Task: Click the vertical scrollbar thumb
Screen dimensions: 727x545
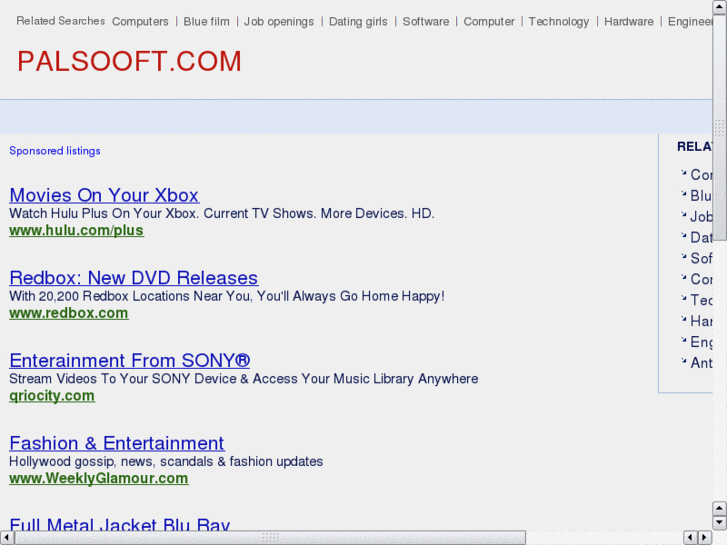Action: click(720, 127)
